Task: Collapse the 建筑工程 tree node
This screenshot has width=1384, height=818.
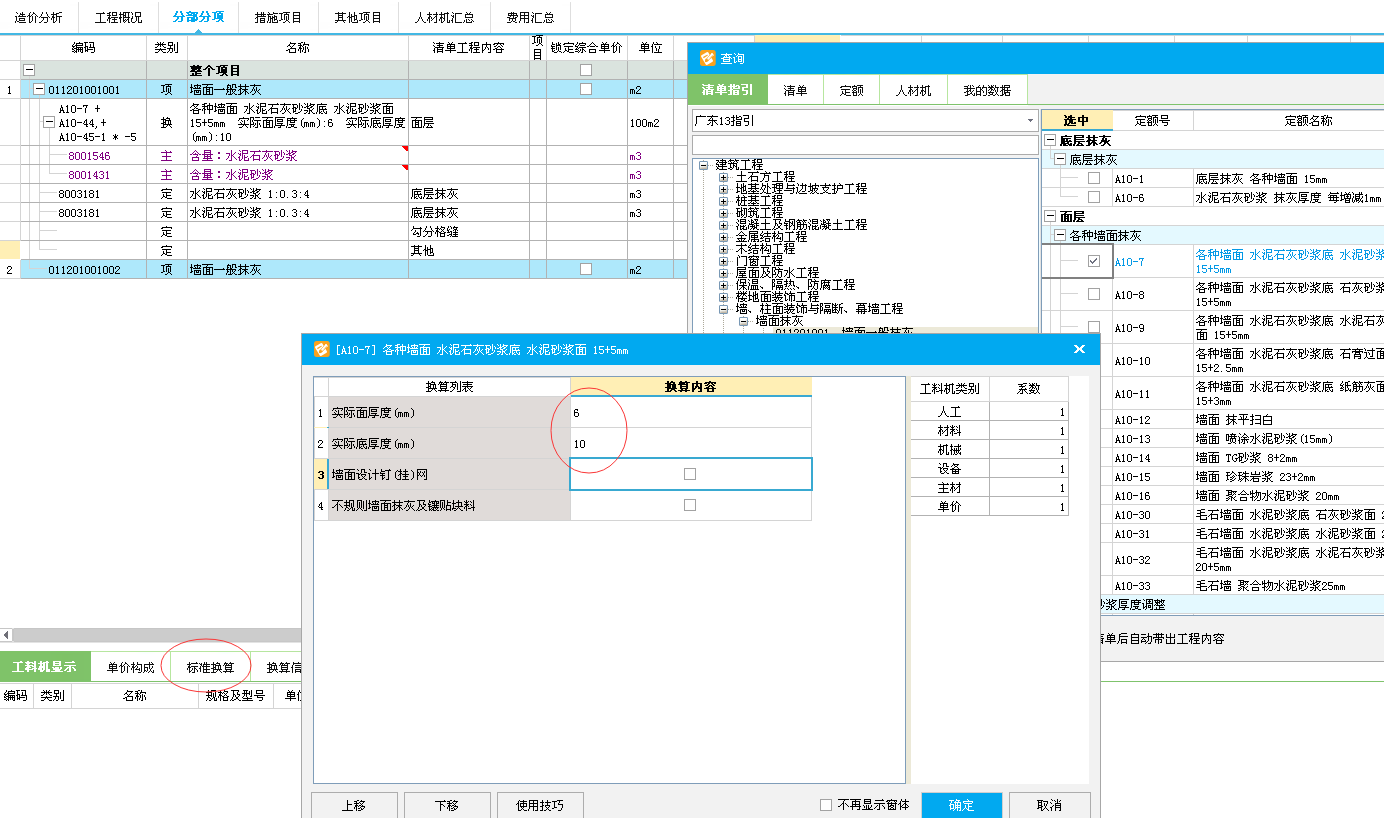Action: pos(704,164)
